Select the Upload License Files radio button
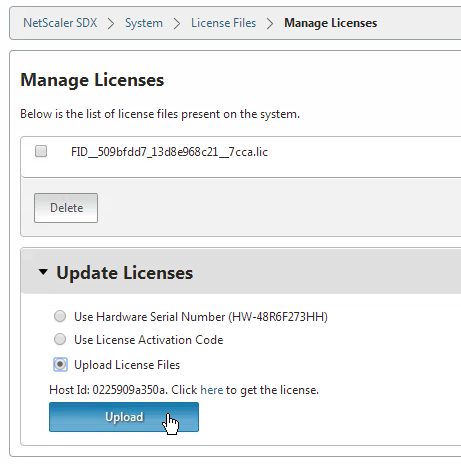461x464 pixels. [x=60, y=364]
